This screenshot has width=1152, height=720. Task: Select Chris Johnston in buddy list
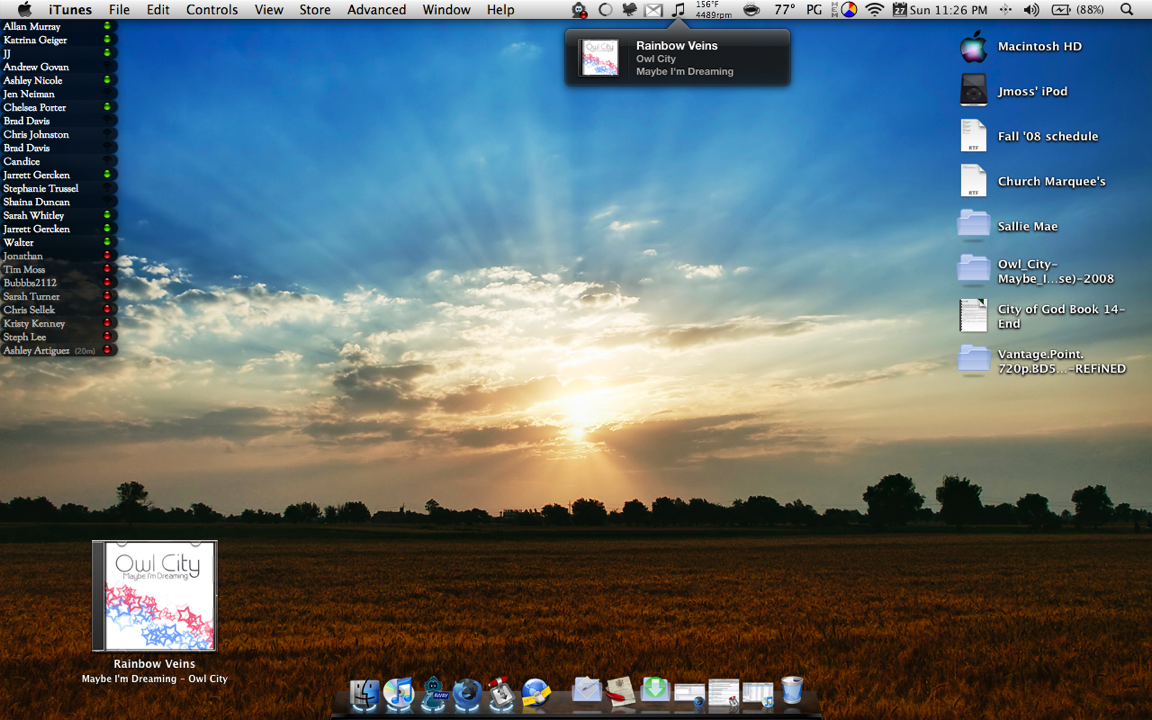pyautogui.click(x=59, y=134)
